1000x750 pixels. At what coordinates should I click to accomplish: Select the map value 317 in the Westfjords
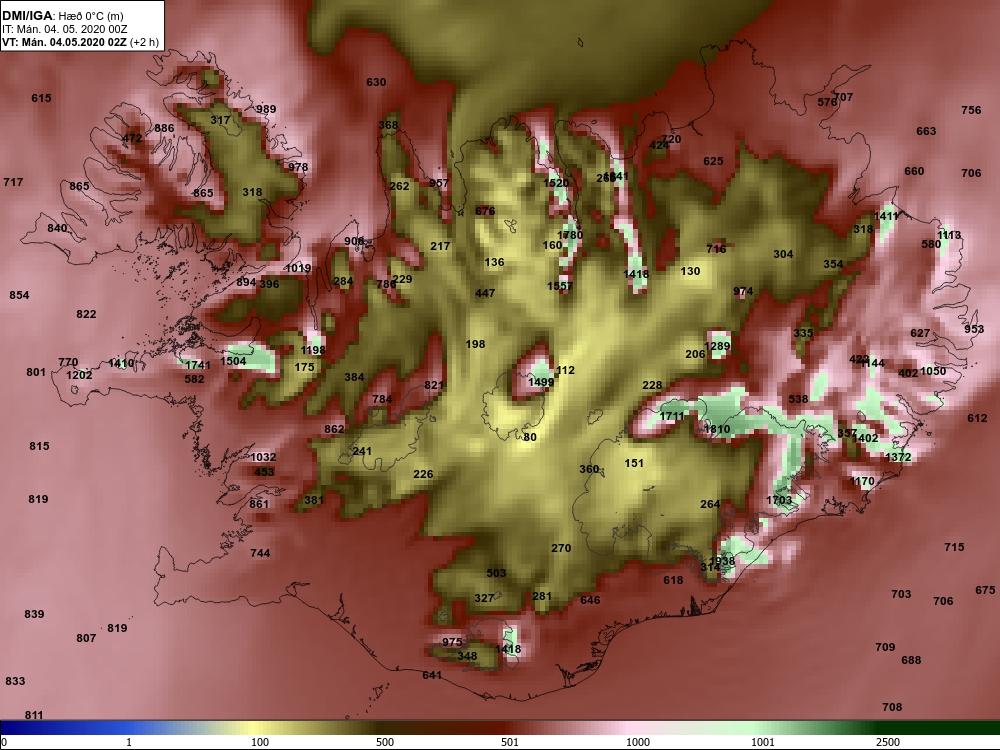tap(220, 120)
